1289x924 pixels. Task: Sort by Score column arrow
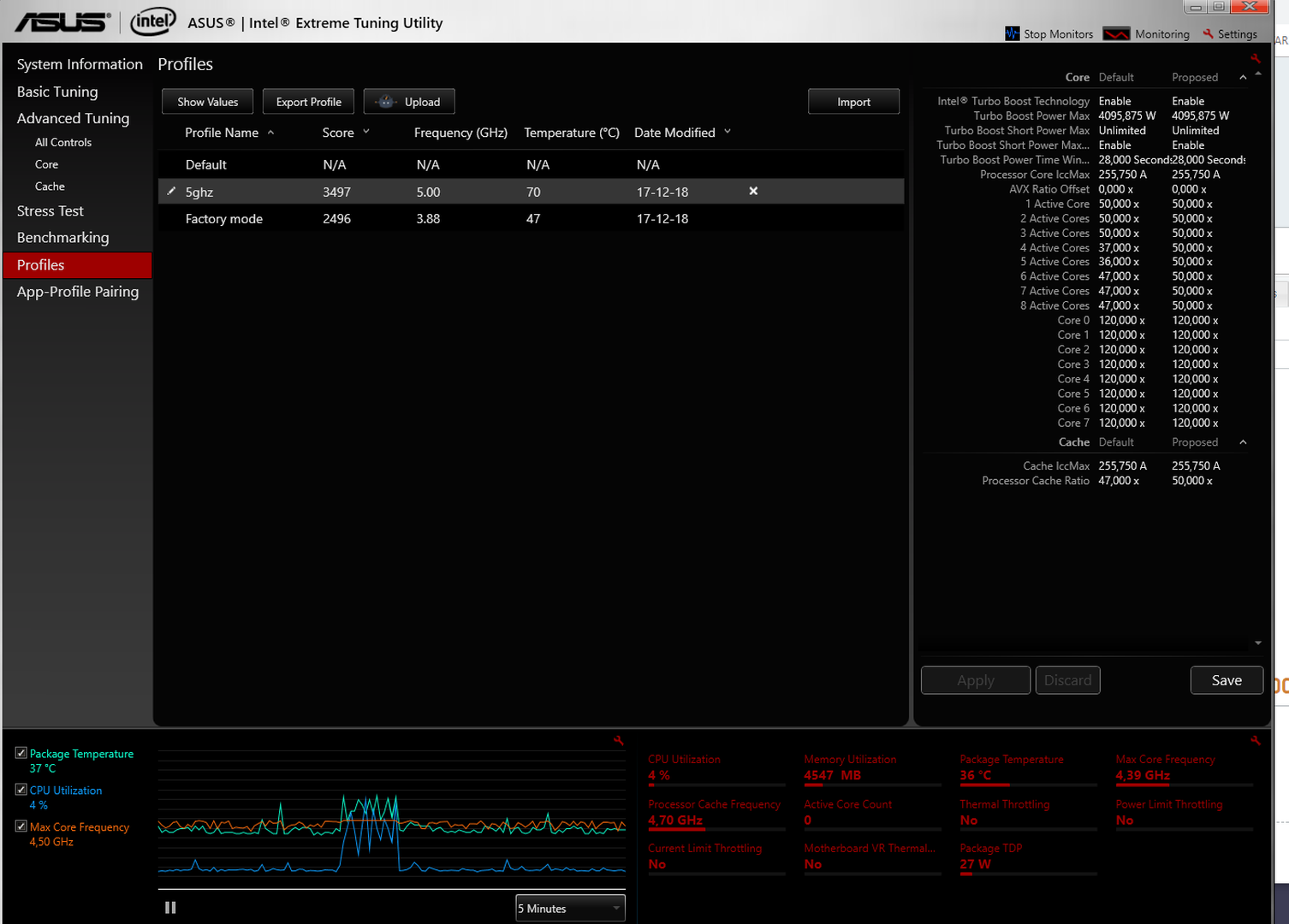tap(366, 132)
